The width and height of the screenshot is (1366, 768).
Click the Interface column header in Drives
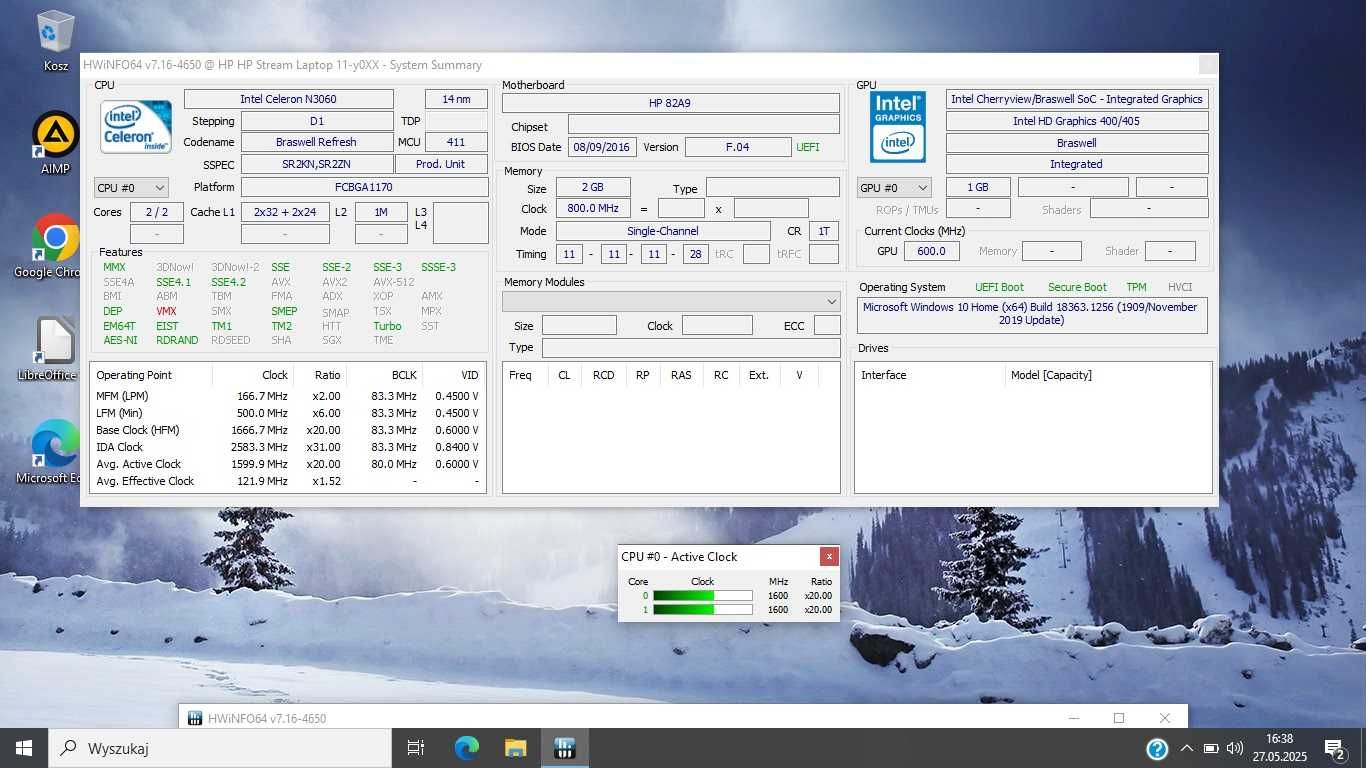point(930,375)
